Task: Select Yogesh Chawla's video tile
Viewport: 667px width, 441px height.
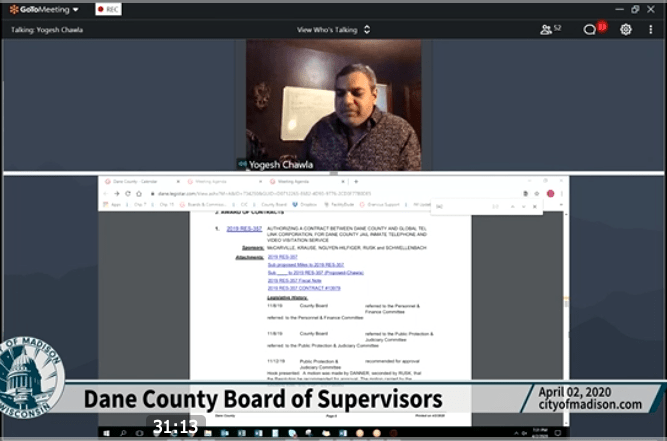Action: [334, 105]
